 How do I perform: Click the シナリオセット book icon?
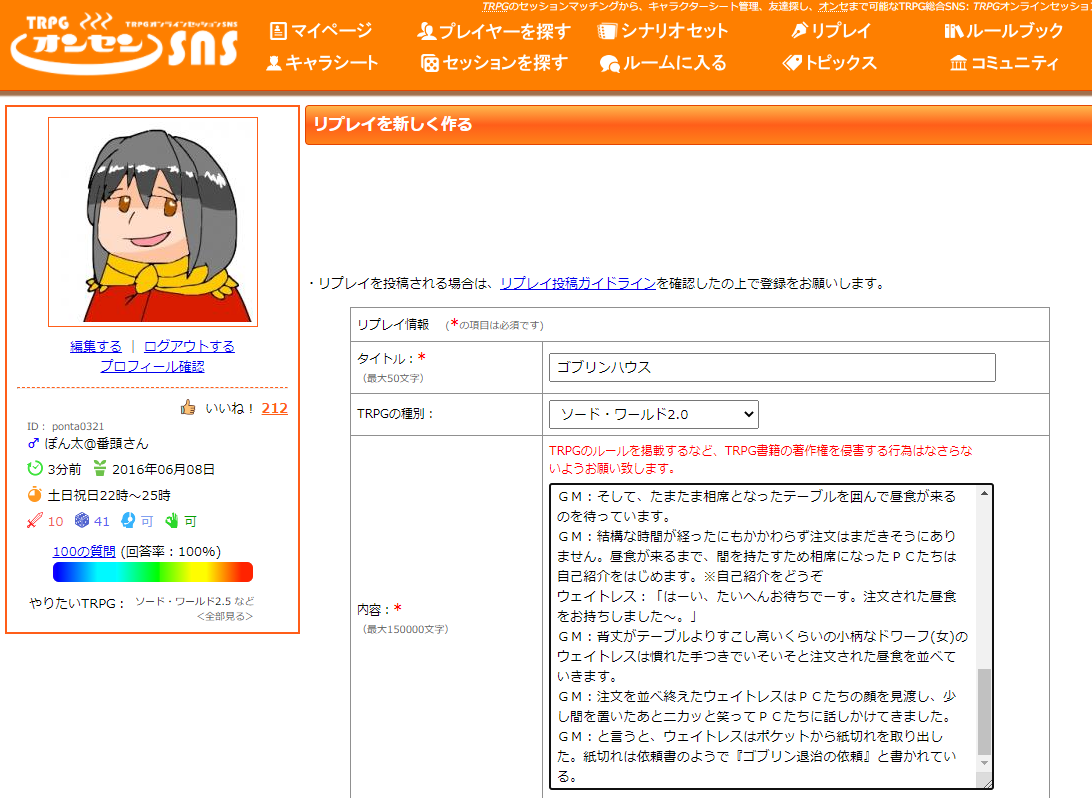point(607,31)
